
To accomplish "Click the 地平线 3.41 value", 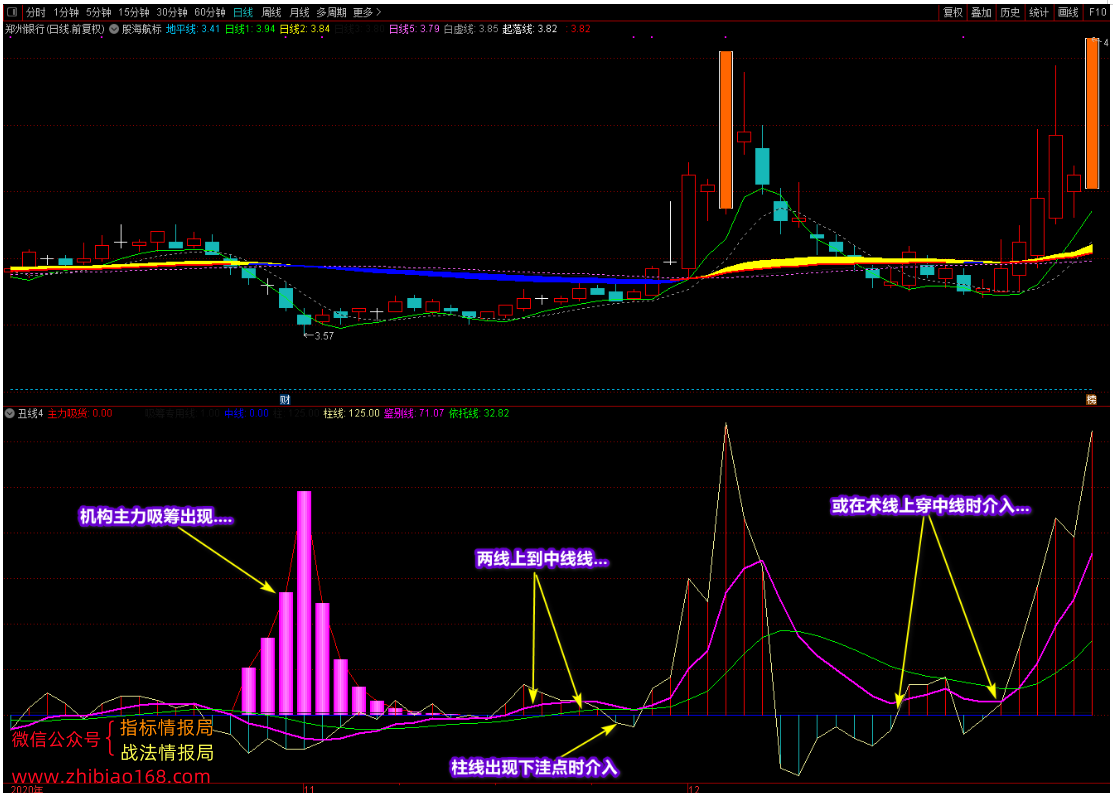I will click(193, 29).
